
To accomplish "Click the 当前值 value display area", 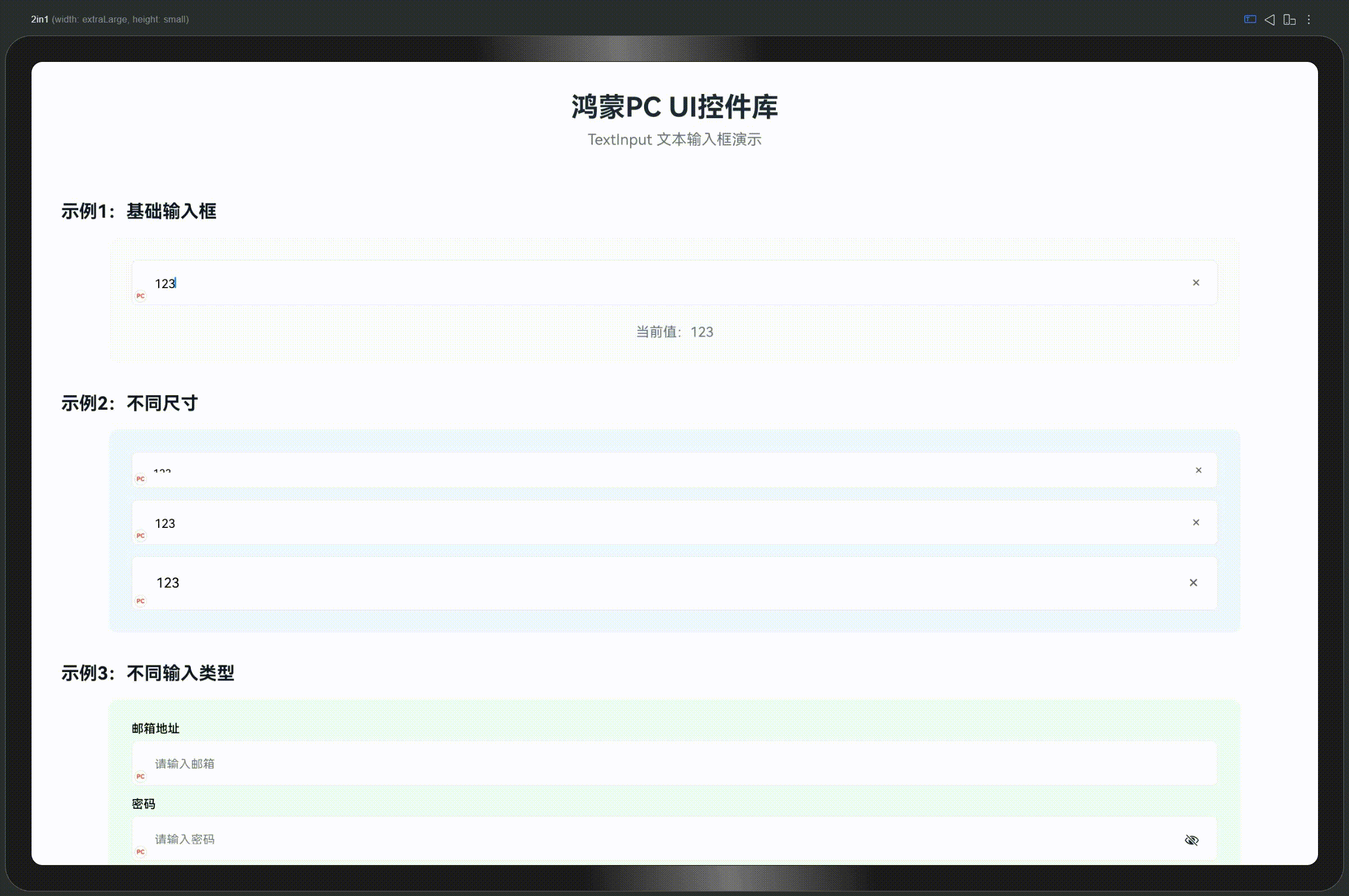I will (674, 331).
